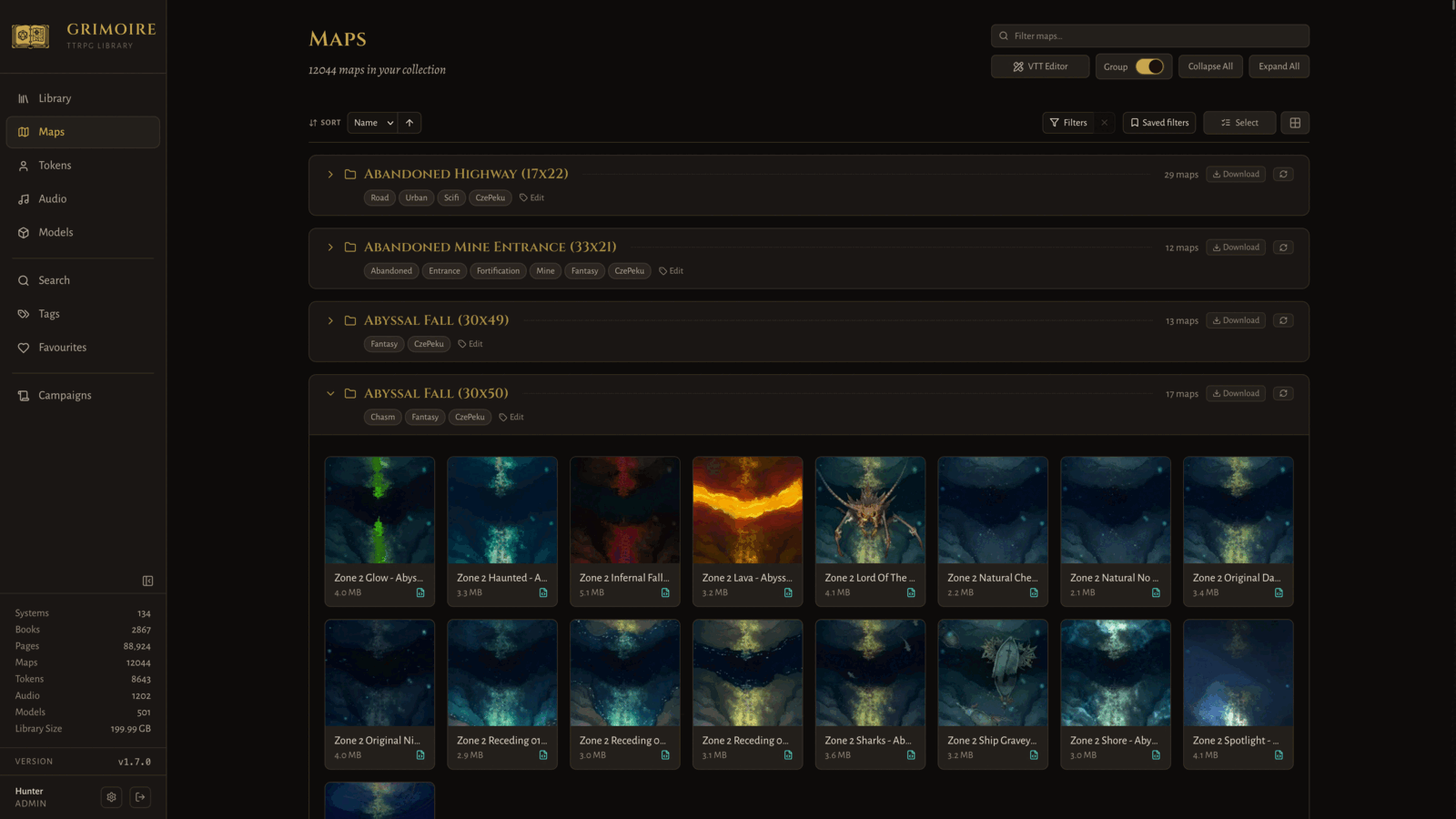This screenshot has height=819, width=1456.
Task: Go to Tokens in sidebar
Action: click(x=83, y=166)
